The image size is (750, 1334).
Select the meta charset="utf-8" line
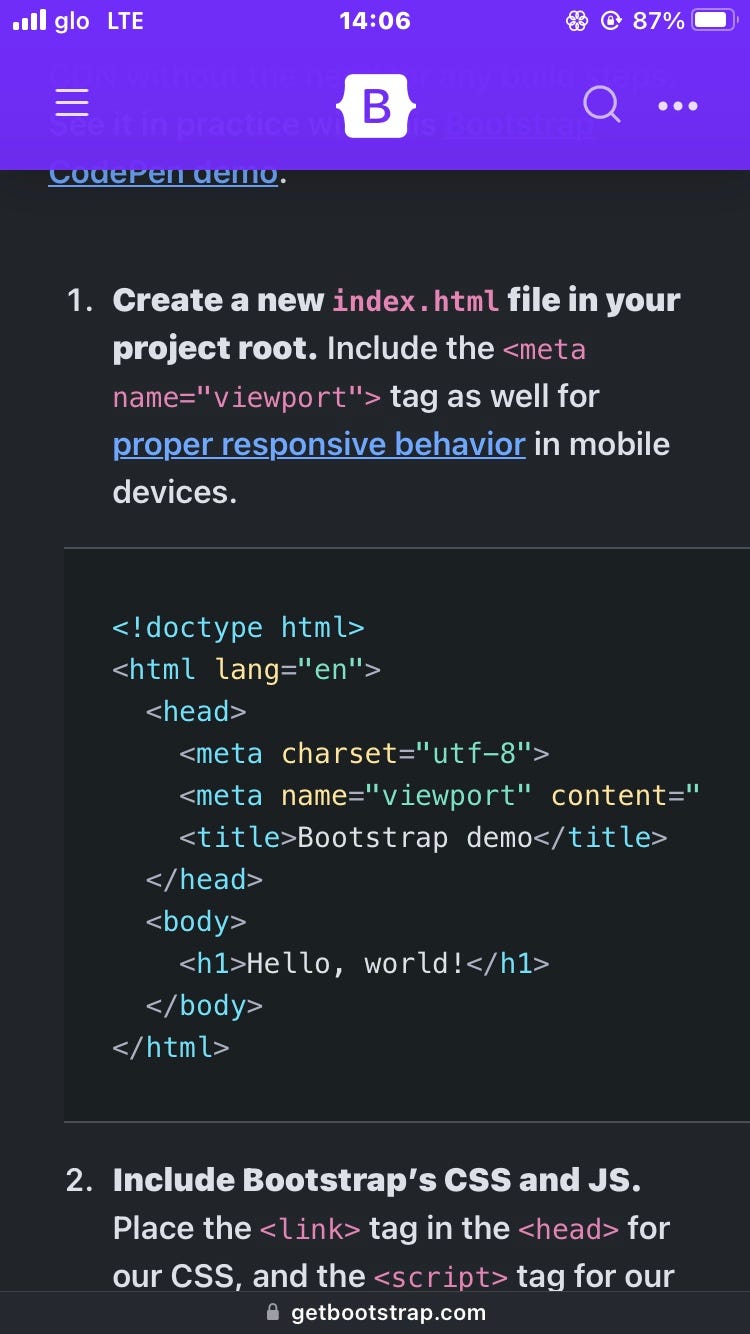[x=364, y=753]
